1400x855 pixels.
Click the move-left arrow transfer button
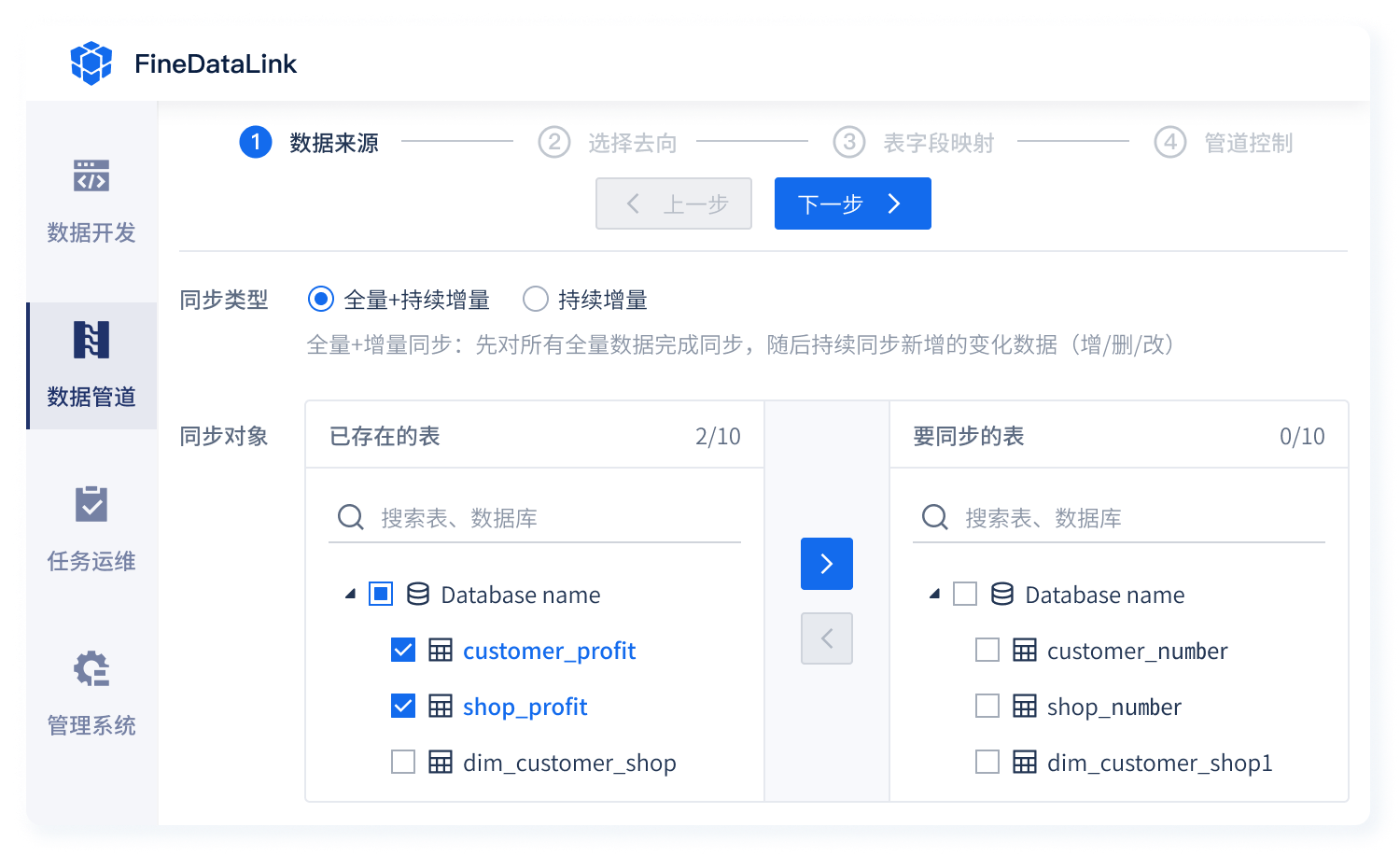pos(826,638)
